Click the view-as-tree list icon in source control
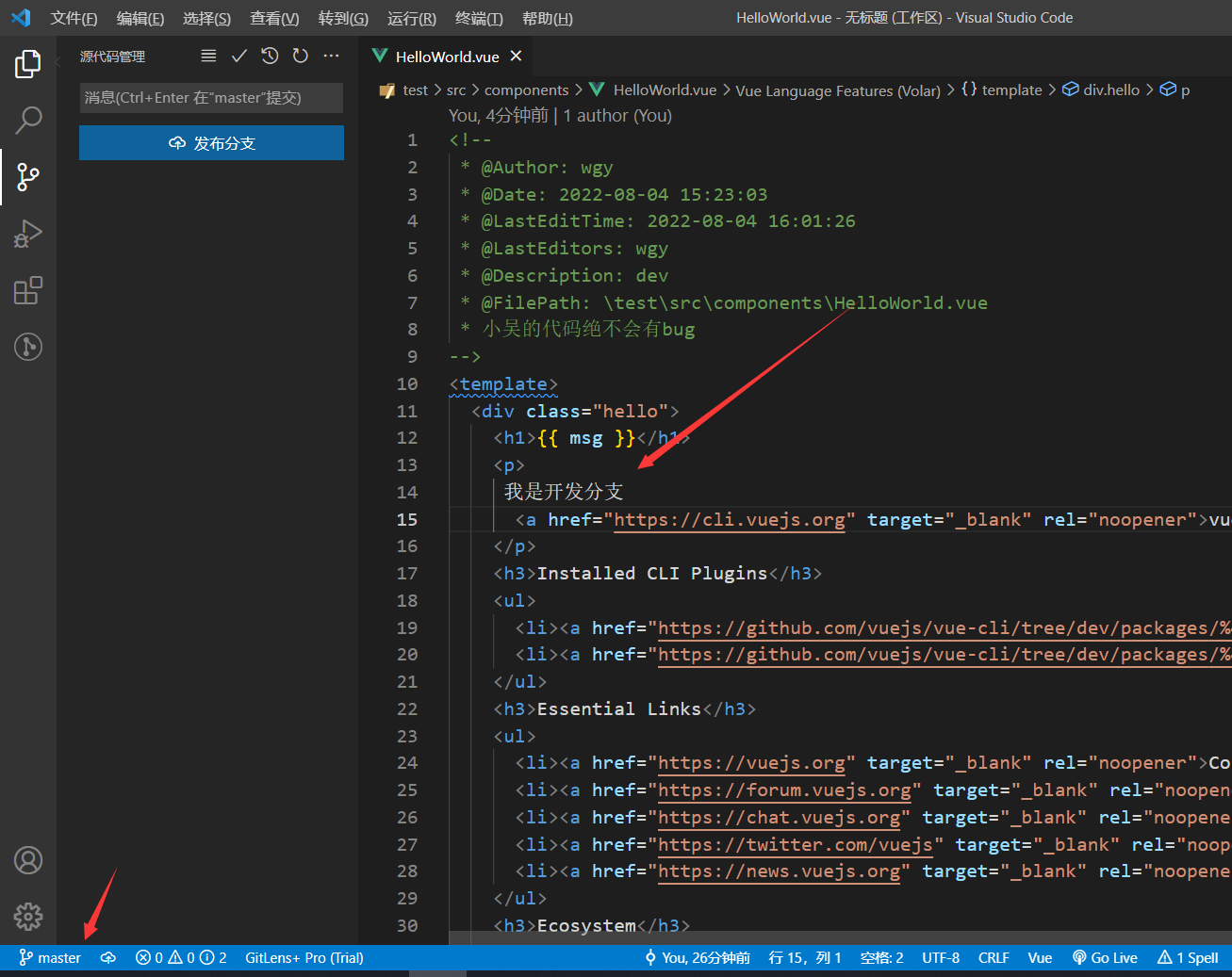 click(208, 56)
